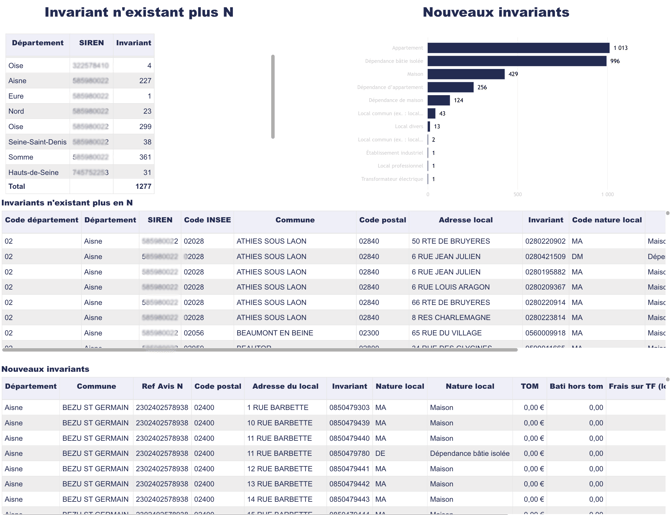Screen dimensions: 670x515
Task: Click the TOM column header
Action: pos(529,386)
